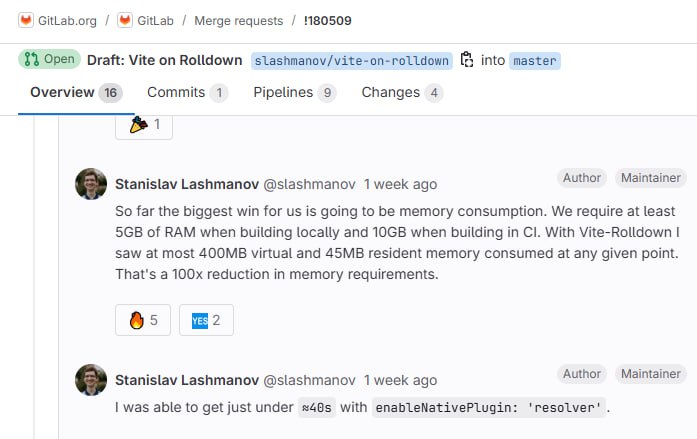The width and height of the screenshot is (697, 439).
Task: Open the Changes tab
Action: pos(402,92)
